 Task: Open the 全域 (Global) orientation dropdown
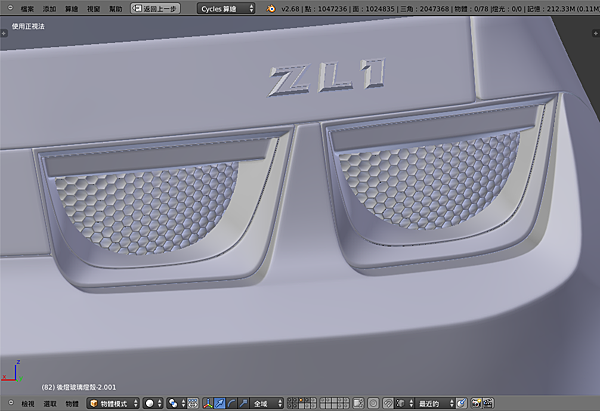pyautogui.click(x=267, y=403)
